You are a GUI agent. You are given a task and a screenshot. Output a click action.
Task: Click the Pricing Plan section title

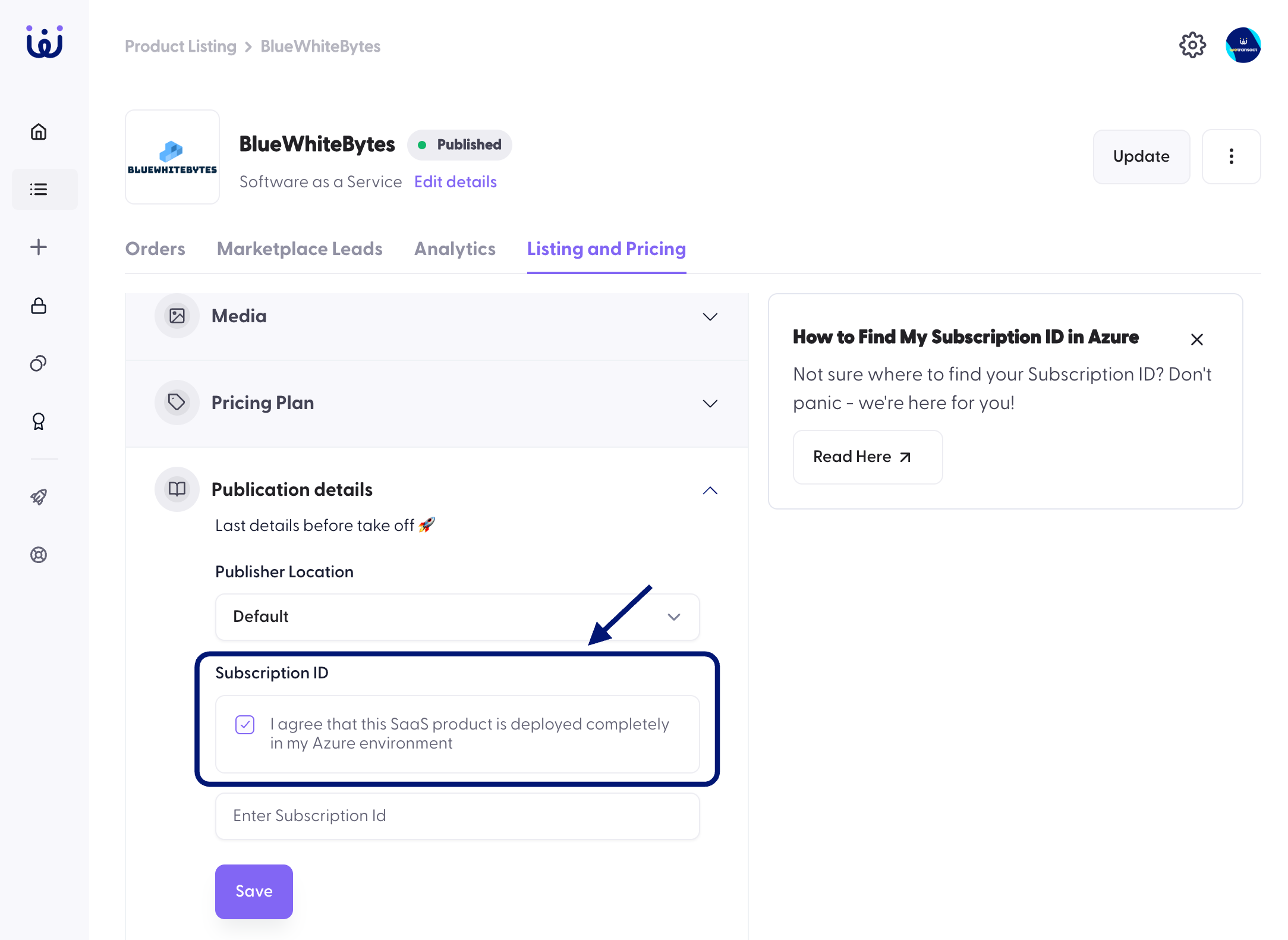[263, 403]
